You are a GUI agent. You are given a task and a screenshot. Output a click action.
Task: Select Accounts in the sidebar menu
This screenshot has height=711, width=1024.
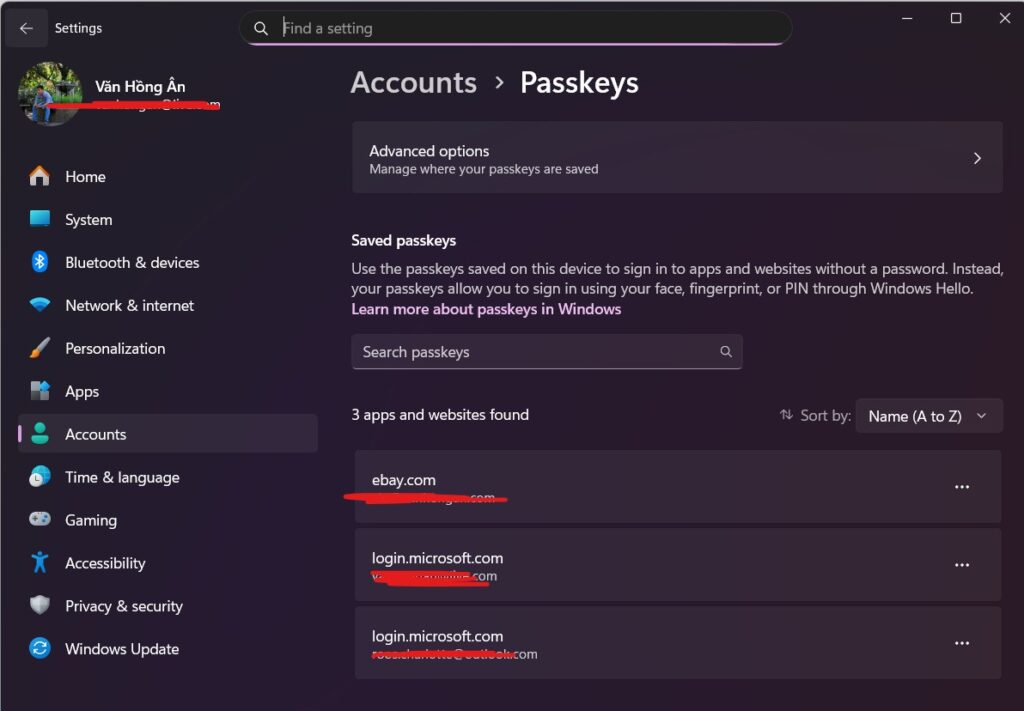click(95, 434)
